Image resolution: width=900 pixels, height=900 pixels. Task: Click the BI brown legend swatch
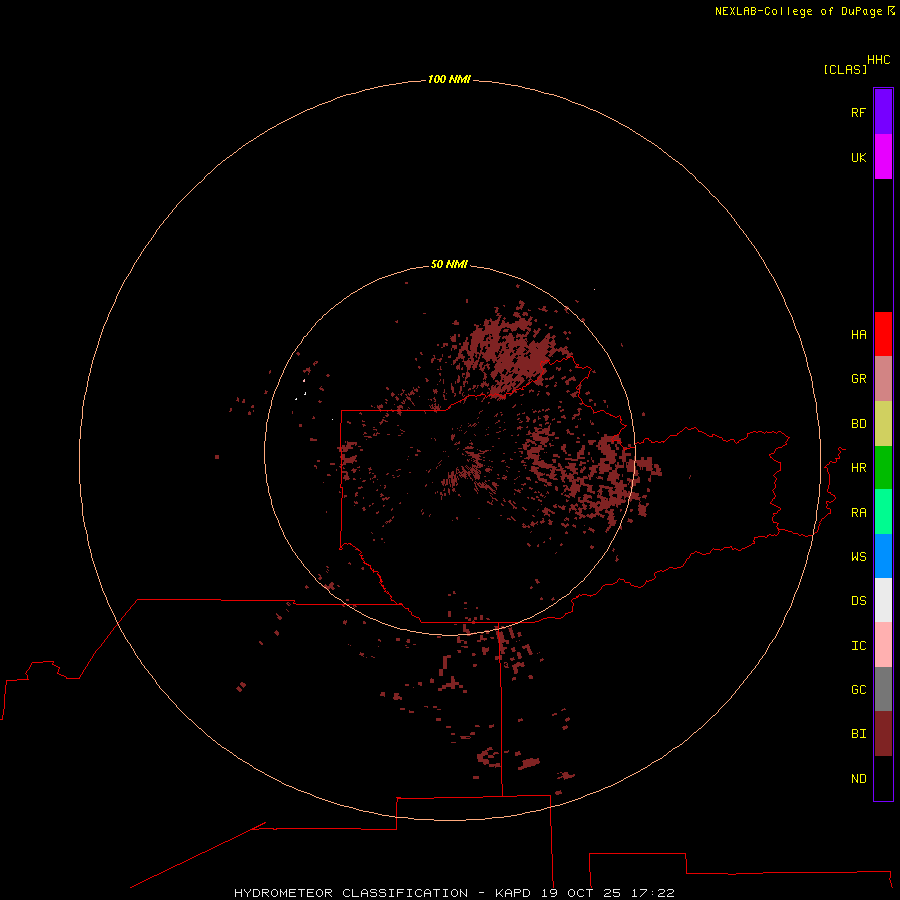point(883,734)
